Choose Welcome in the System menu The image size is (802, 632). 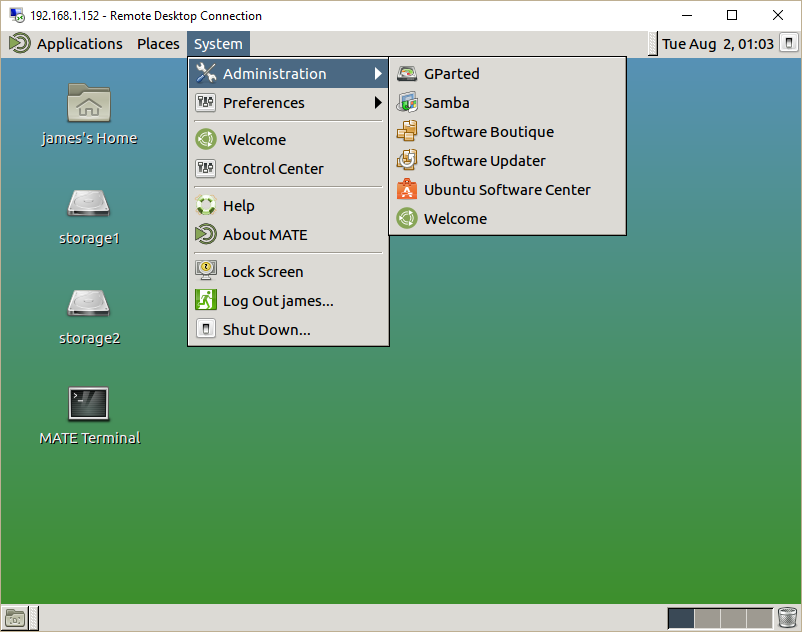(288, 140)
